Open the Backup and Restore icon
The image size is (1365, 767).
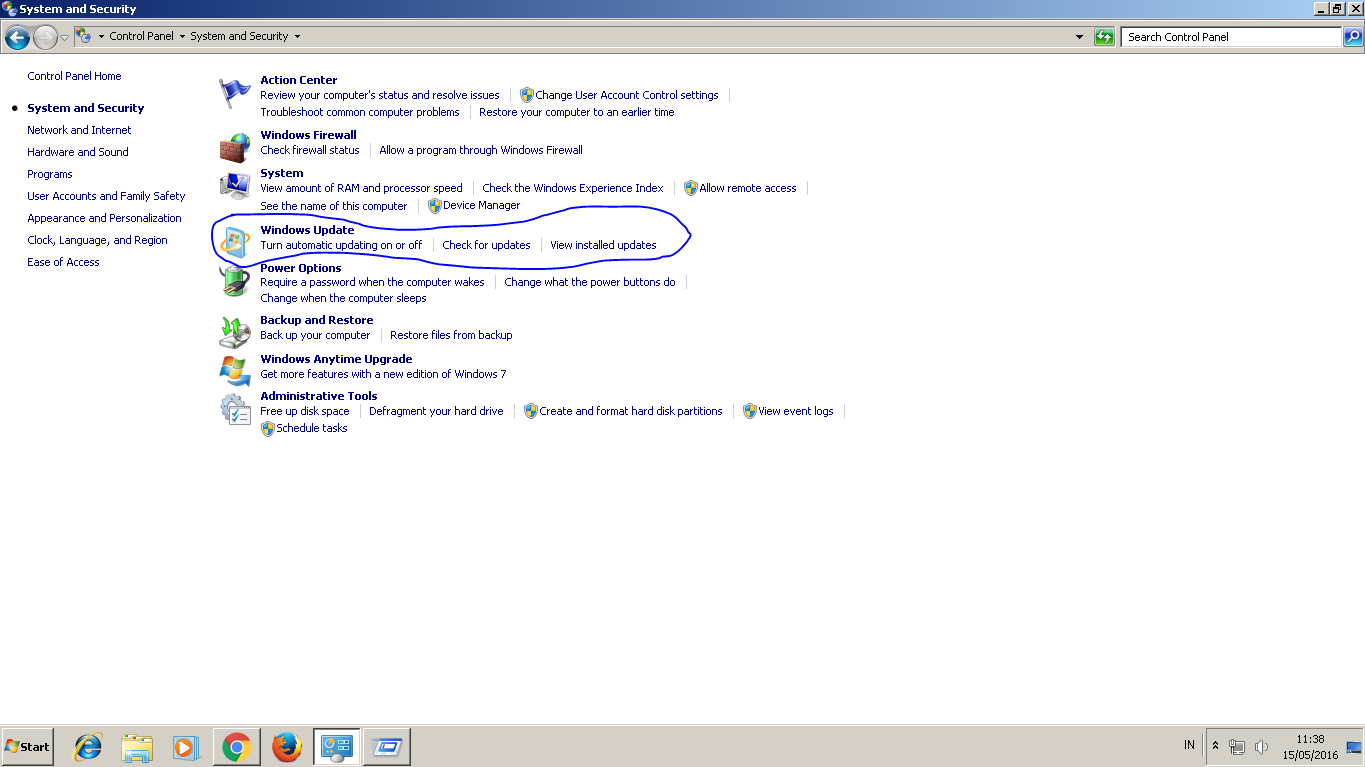(x=235, y=332)
